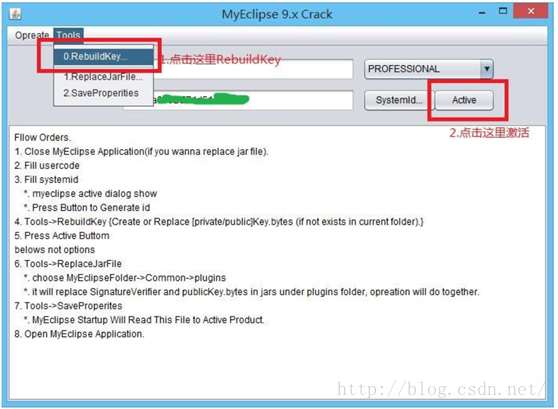Expand the PROFESSIONAL edition dropdown arrow

coord(486,69)
